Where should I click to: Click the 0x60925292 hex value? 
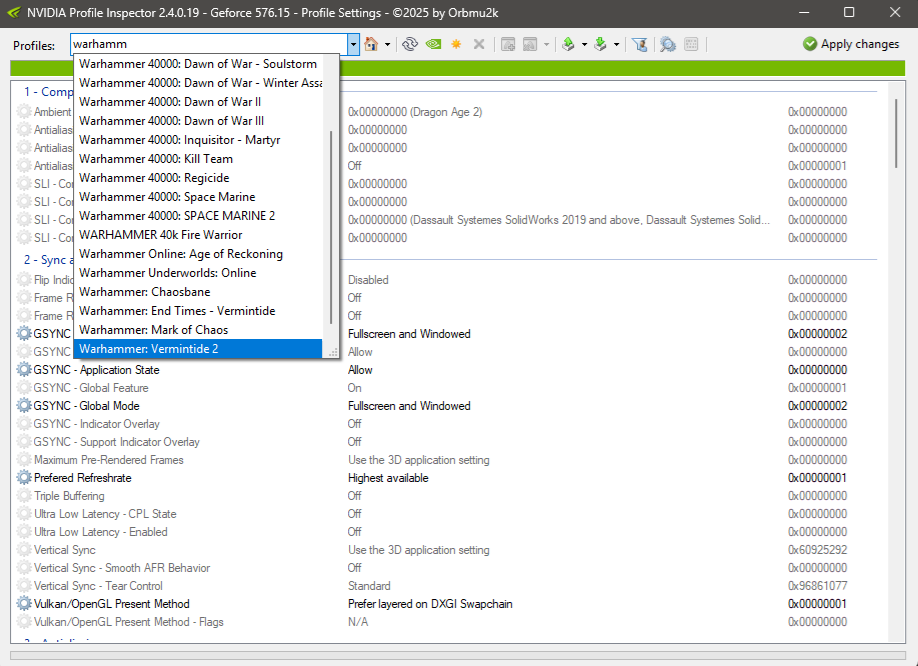(817, 550)
